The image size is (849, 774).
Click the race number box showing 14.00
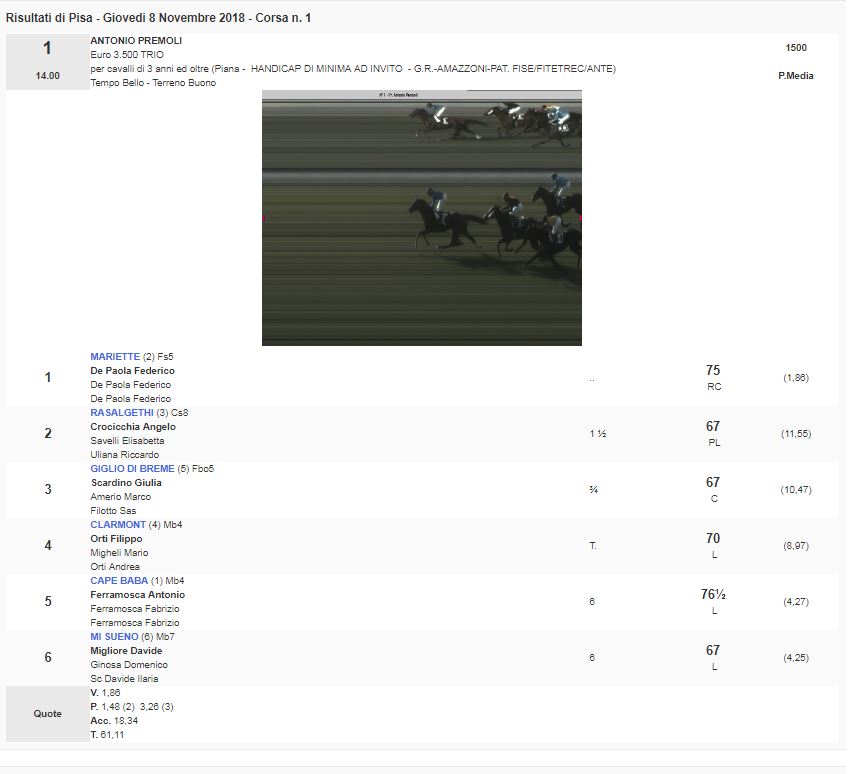click(47, 62)
